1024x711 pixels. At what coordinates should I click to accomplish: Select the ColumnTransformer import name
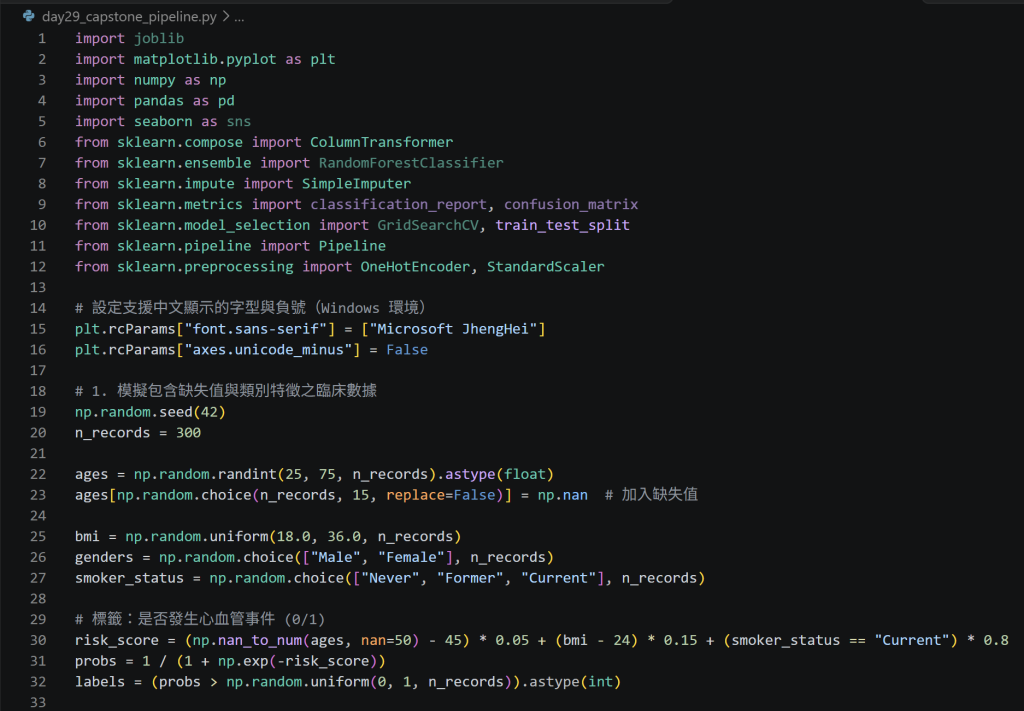[x=381, y=142]
